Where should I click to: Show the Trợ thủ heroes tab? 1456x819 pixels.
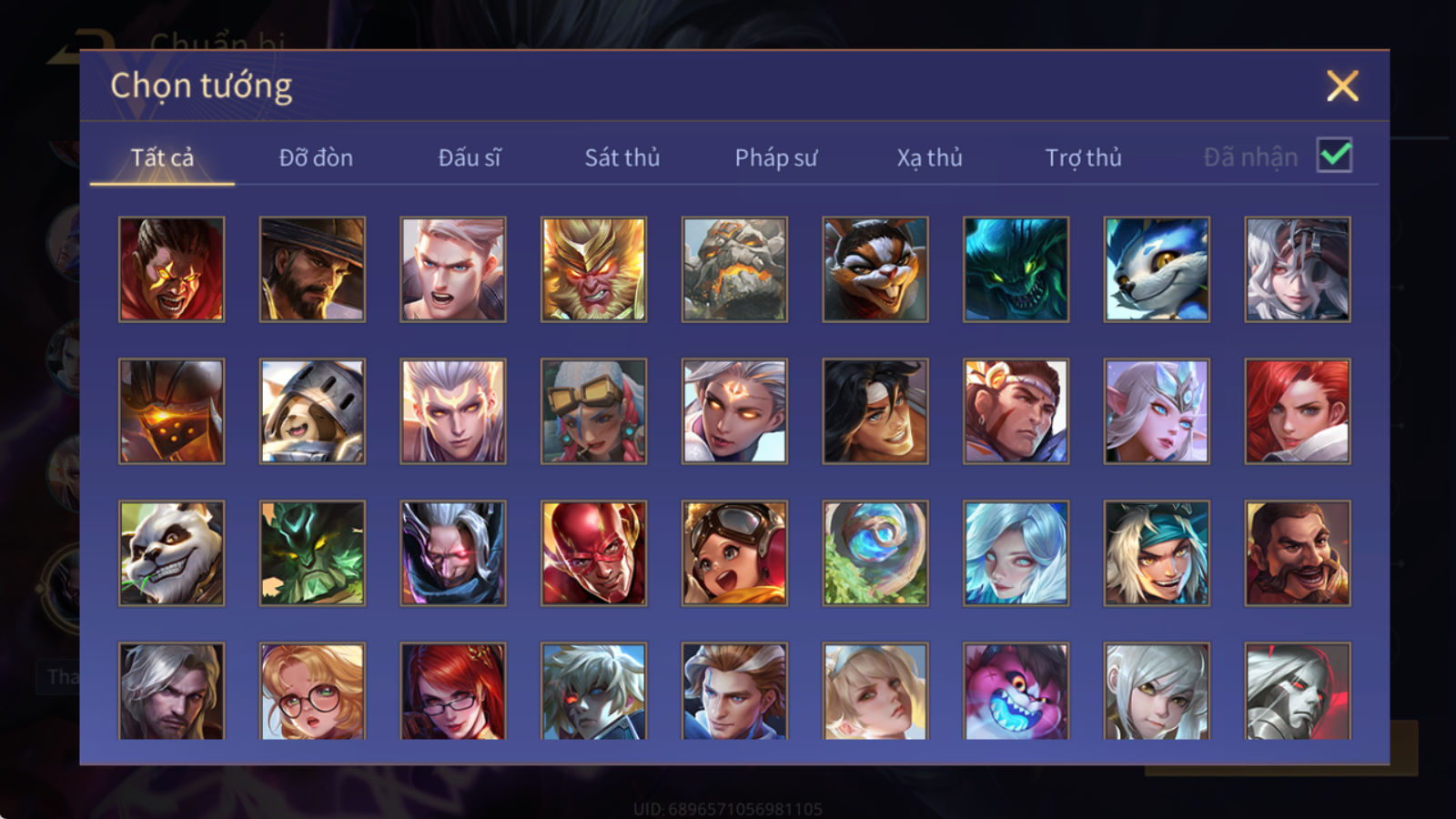(x=1083, y=157)
